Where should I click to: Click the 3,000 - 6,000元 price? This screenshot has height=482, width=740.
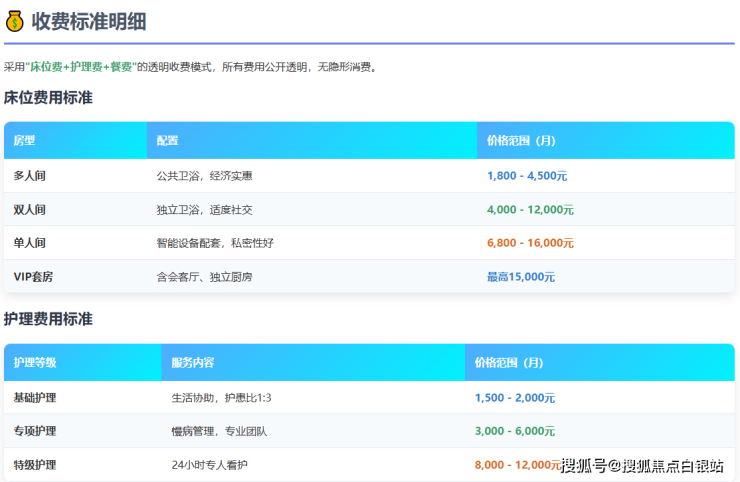coord(515,431)
